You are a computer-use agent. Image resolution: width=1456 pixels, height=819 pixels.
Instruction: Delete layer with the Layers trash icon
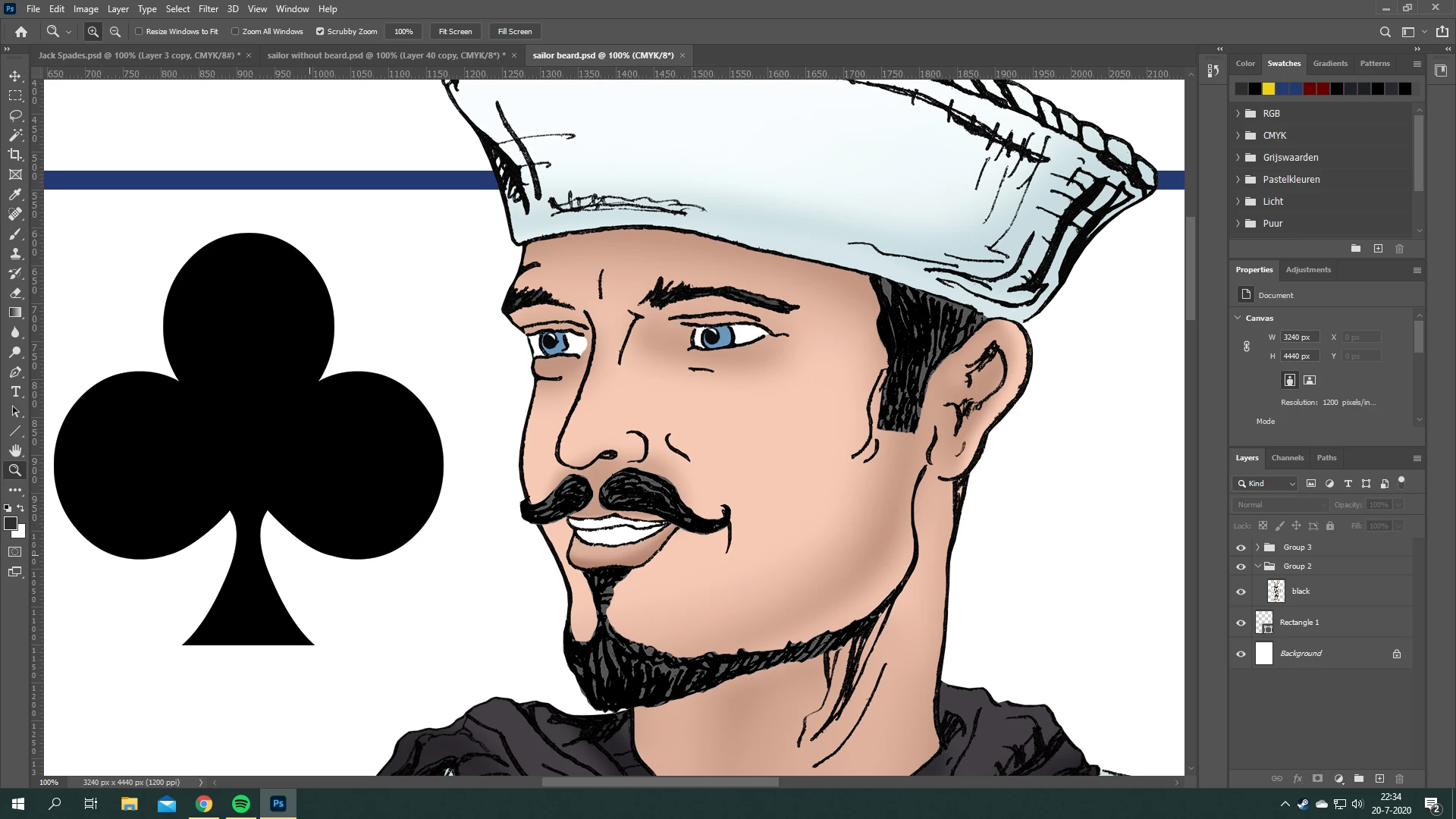point(1400,779)
